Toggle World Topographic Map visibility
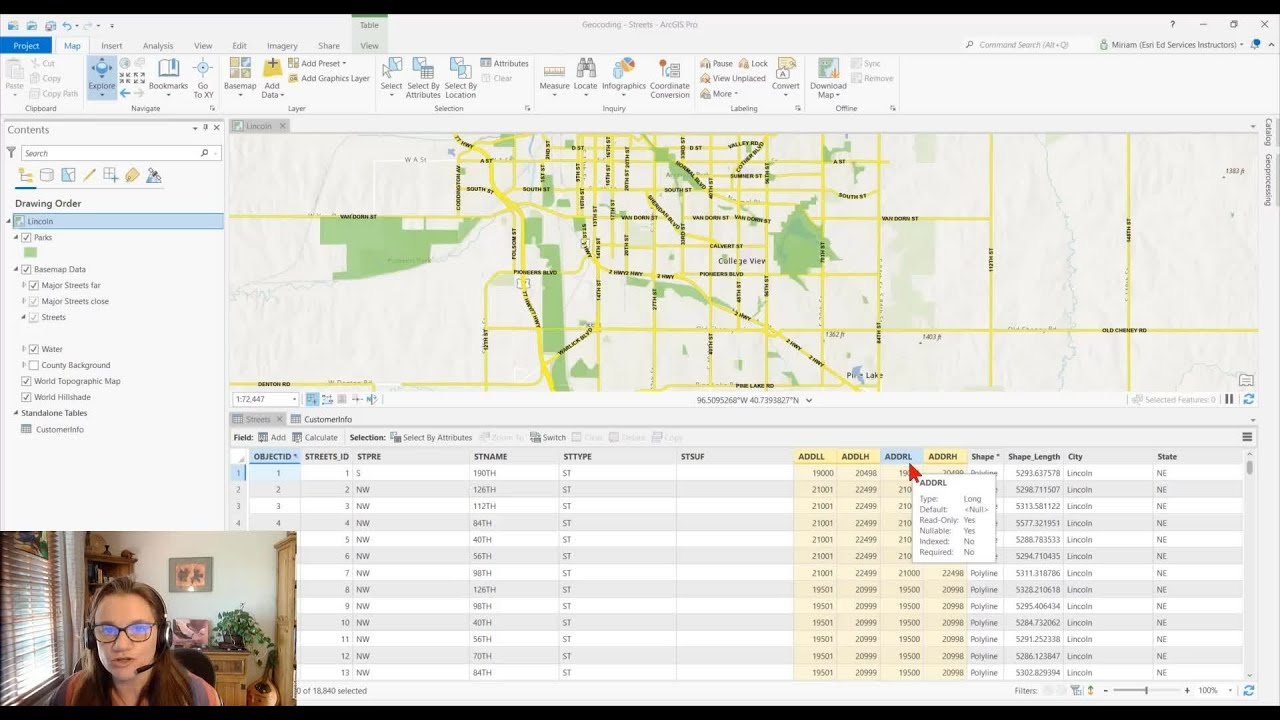The height and width of the screenshot is (720, 1280). (26, 381)
